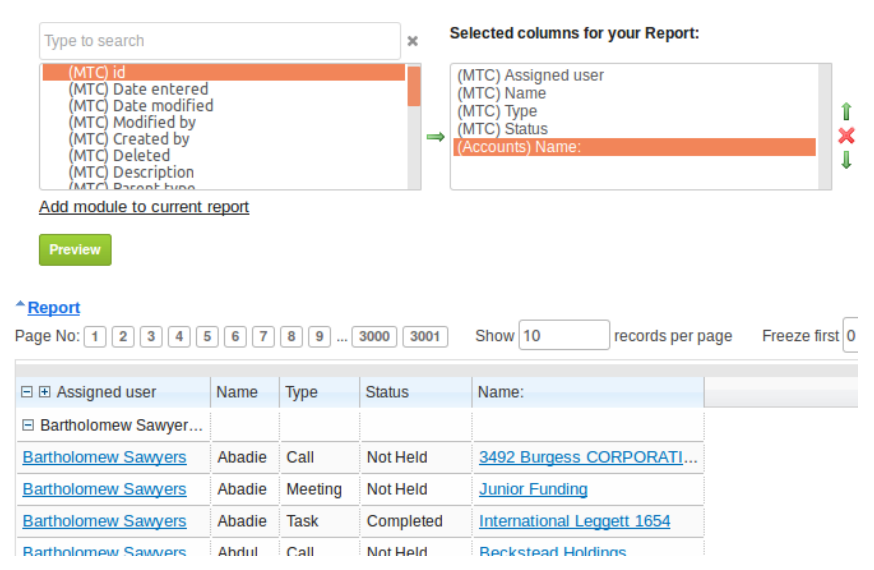
Task: Sort by the Status column header
Action: [x=387, y=393]
